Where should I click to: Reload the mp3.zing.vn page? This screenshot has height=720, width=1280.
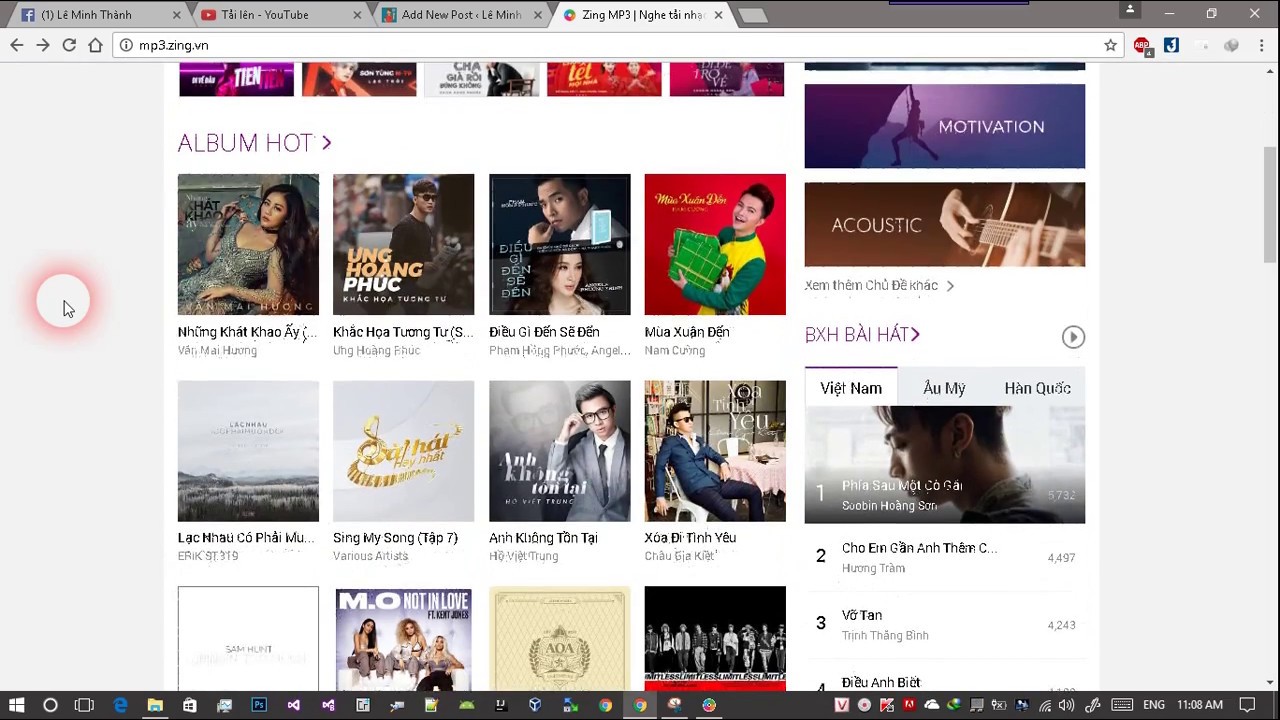tap(69, 45)
